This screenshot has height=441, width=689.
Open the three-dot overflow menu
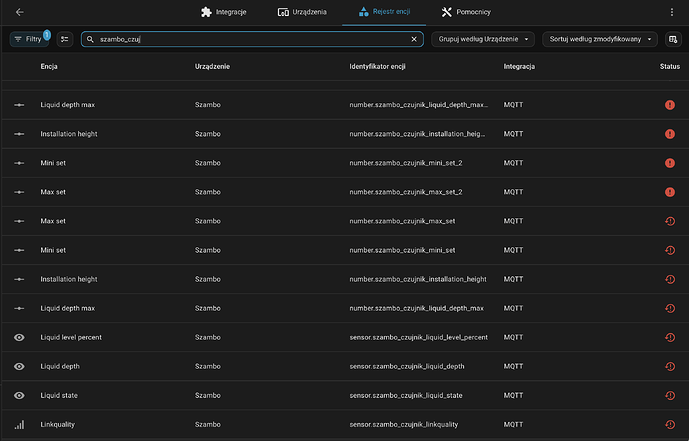(x=671, y=12)
